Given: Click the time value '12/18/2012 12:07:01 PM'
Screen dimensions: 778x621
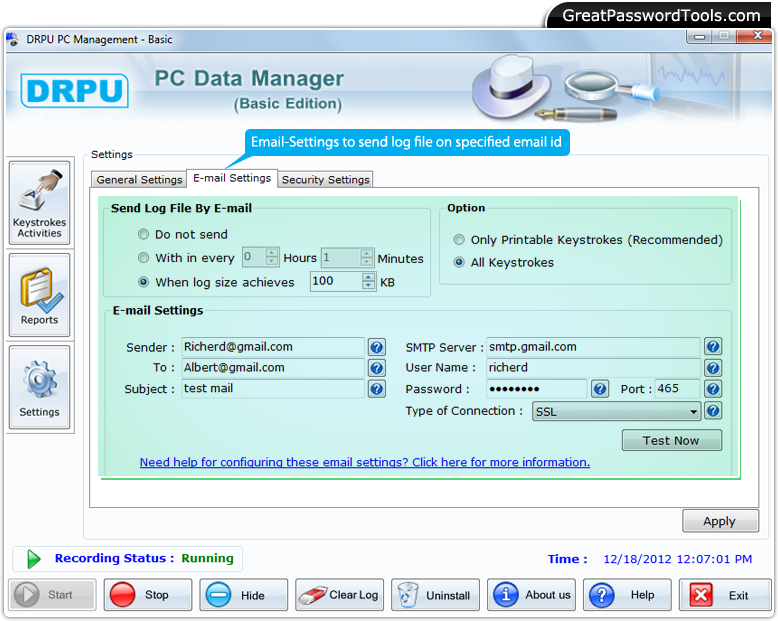Looking at the screenshot, I should (678, 559).
